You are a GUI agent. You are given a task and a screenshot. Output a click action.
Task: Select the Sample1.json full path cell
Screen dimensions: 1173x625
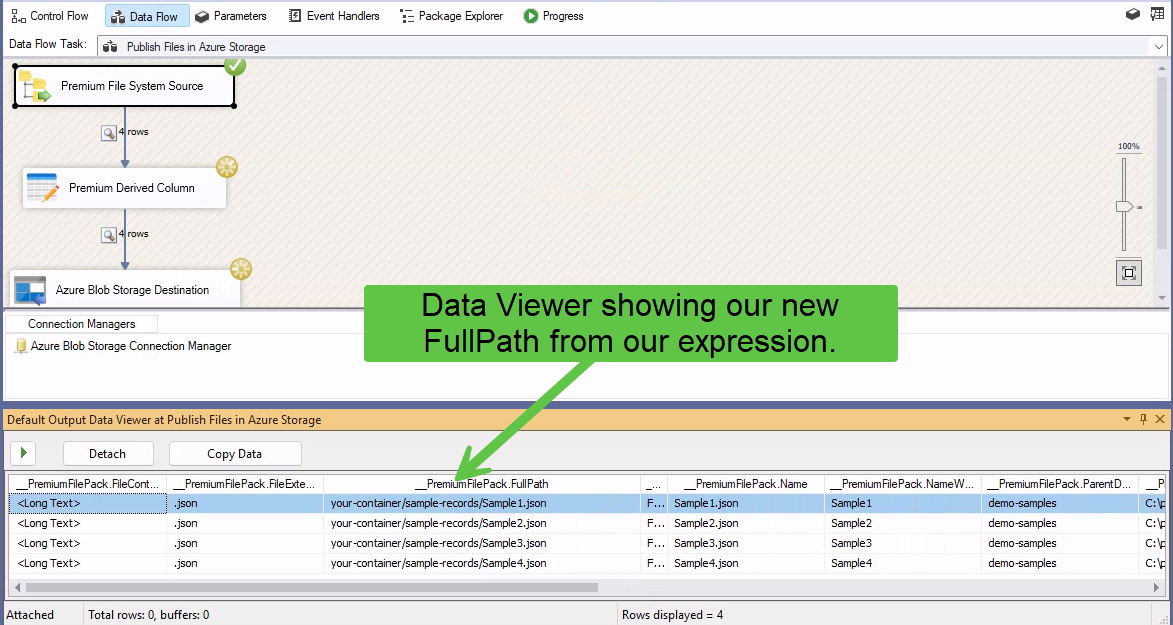[482, 504]
